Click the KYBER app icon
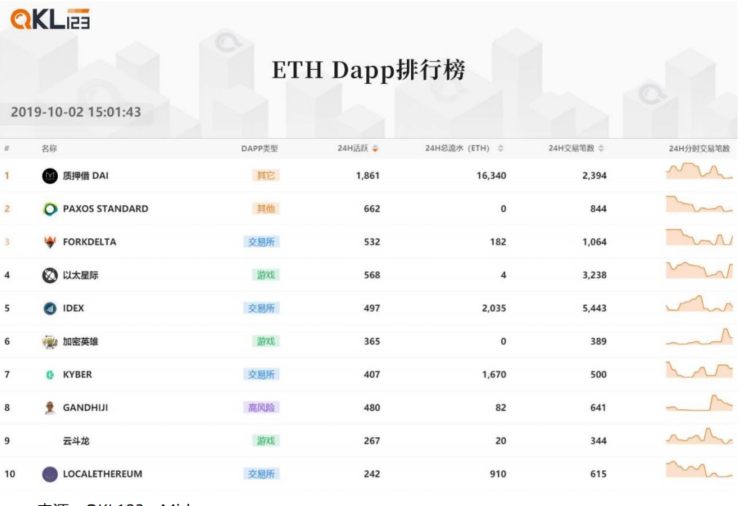Screen dimensions: 743x506 [x=50, y=375]
